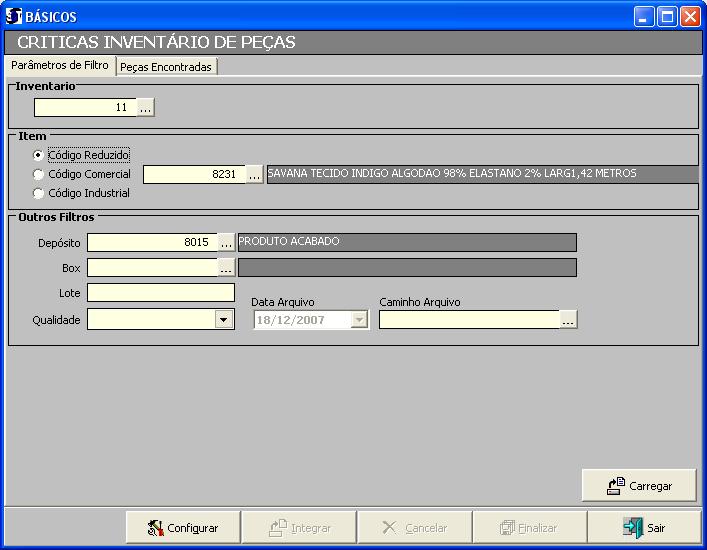Browse for Caminho Arquivo file path
The image size is (707, 550).
click(568, 319)
